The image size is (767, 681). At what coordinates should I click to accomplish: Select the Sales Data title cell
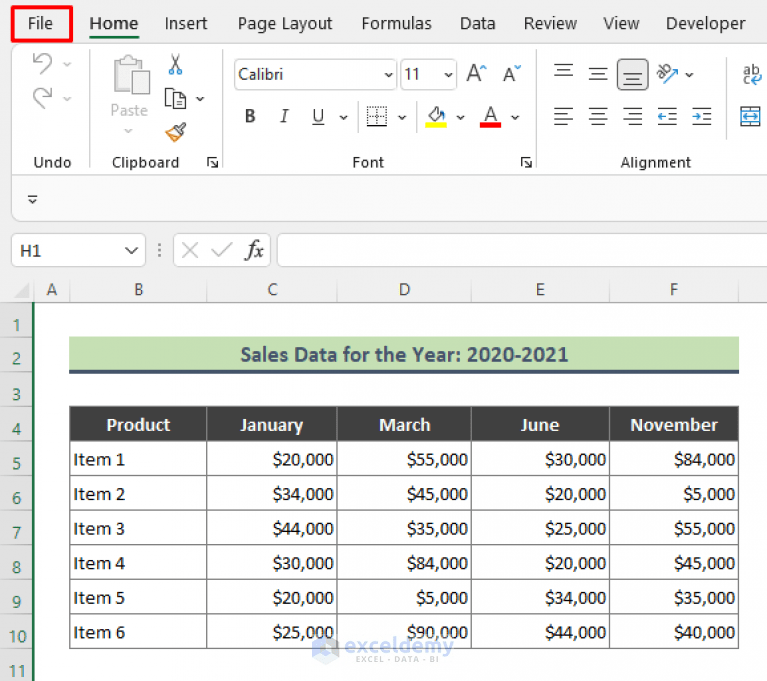pyautogui.click(x=404, y=355)
